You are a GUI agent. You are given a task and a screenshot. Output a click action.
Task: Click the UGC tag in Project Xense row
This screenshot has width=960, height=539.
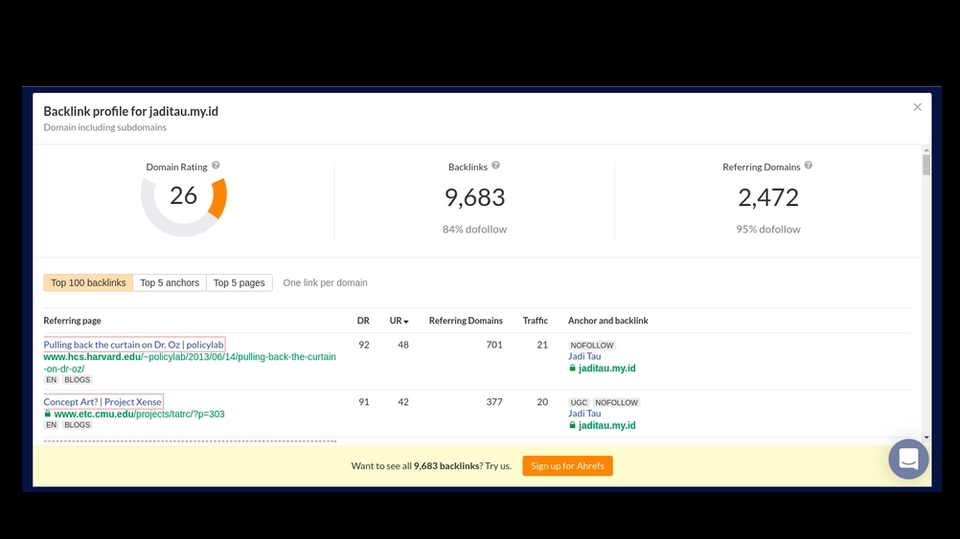tap(579, 402)
